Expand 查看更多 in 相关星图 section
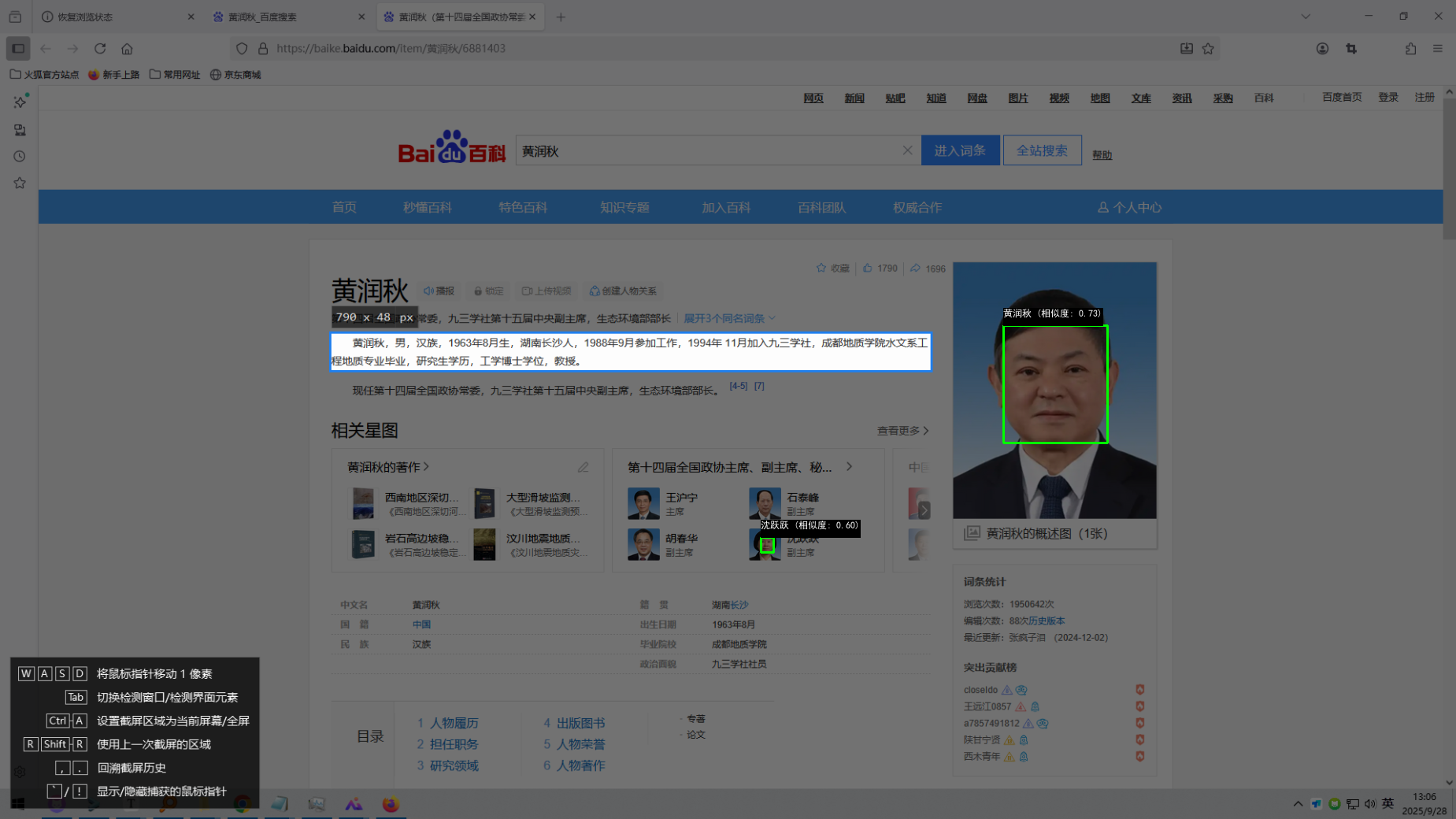1456x819 pixels. 902,431
